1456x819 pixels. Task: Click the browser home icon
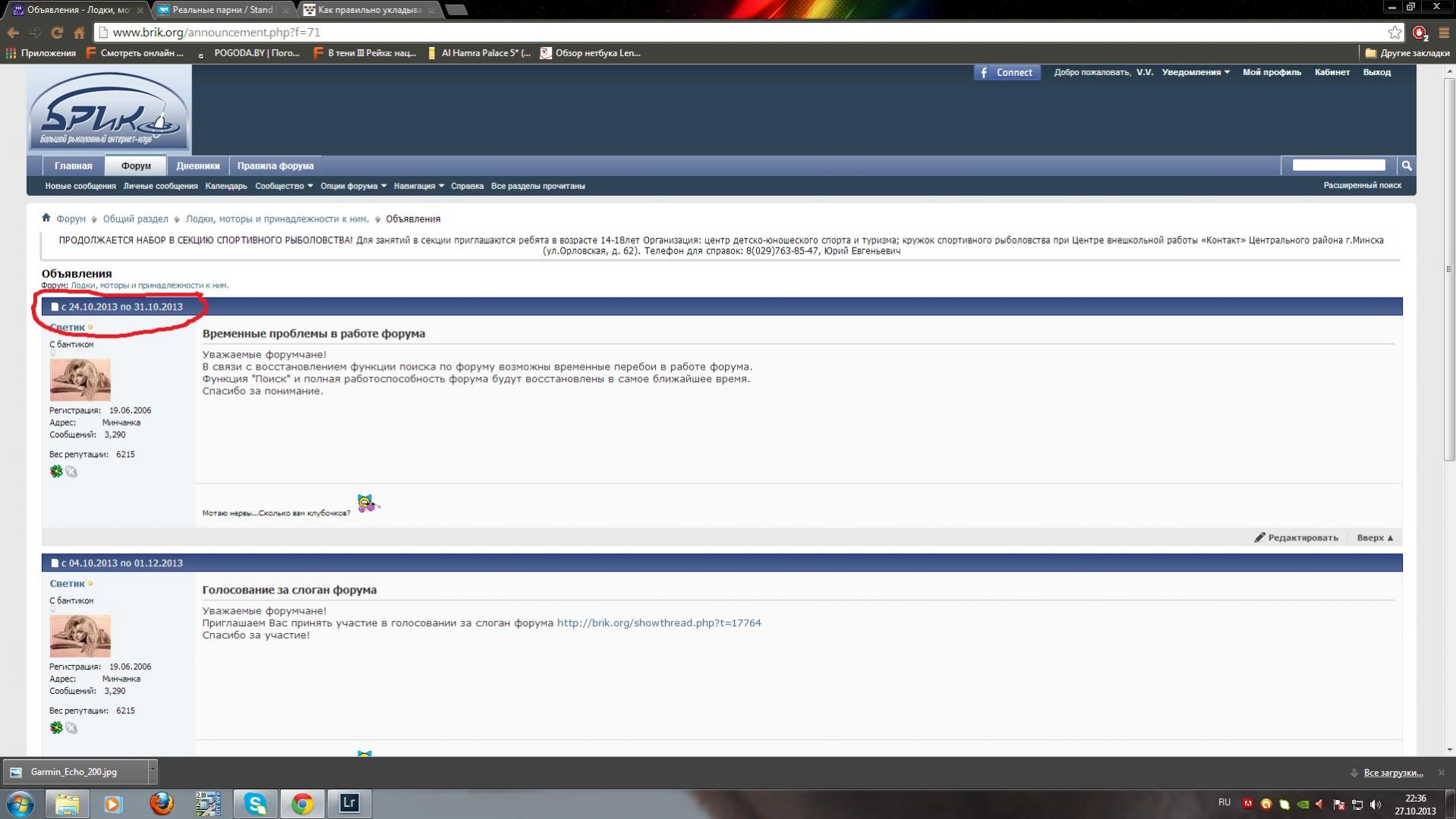(79, 33)
